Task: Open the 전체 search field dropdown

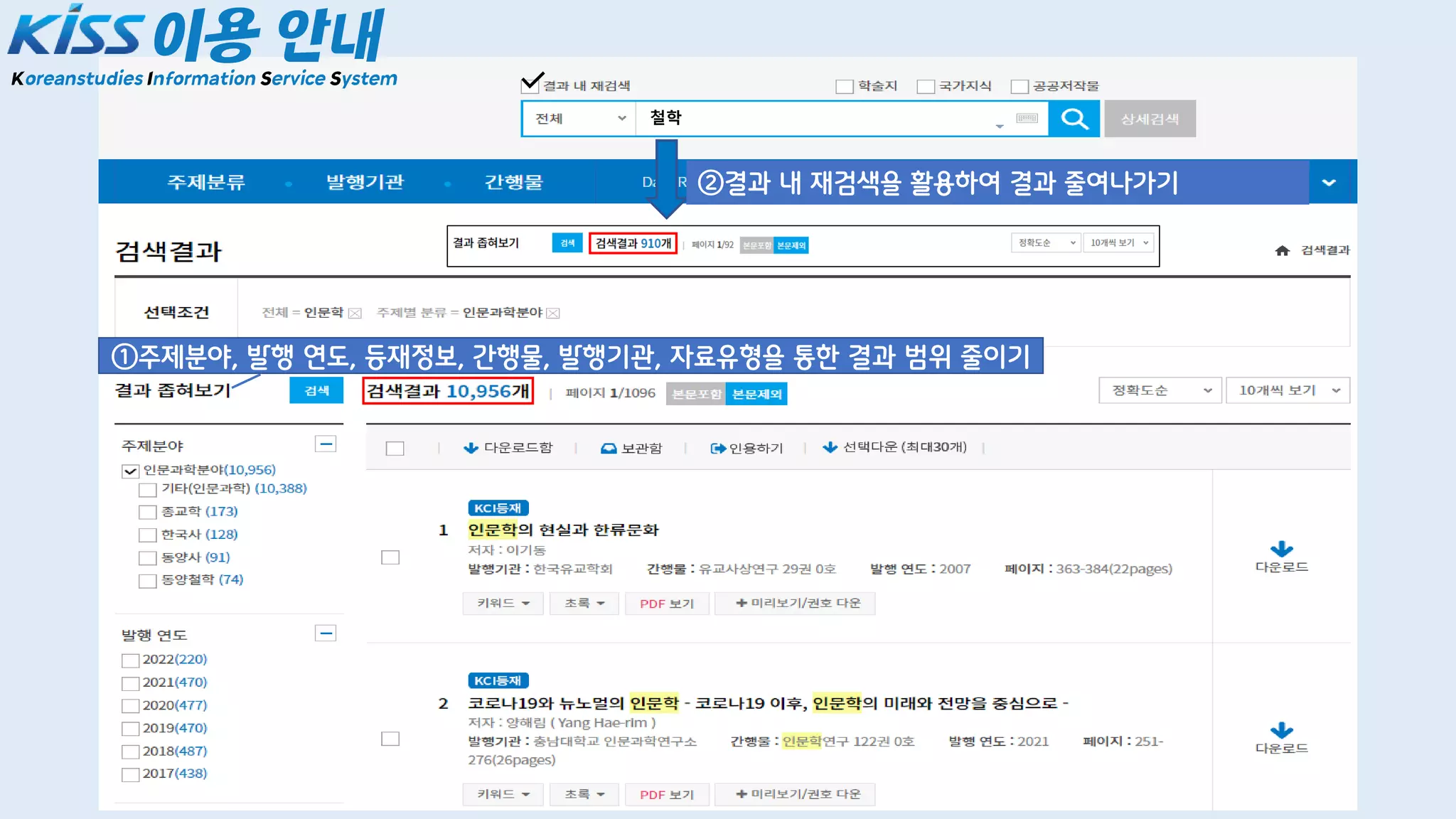Action: [579, 119]
